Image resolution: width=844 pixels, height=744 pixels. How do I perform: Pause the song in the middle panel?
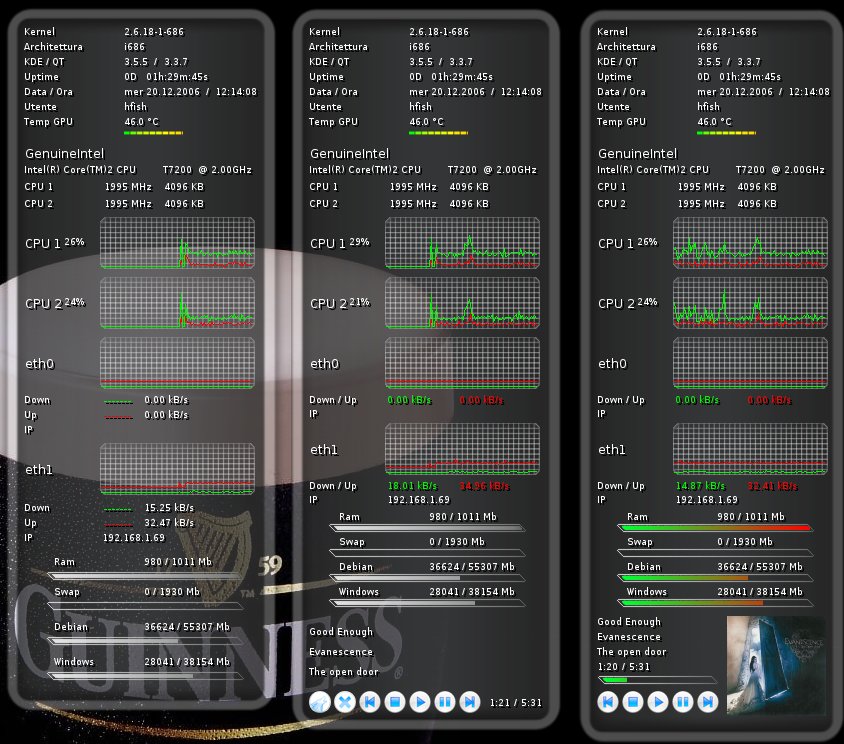tap(445, 702)
